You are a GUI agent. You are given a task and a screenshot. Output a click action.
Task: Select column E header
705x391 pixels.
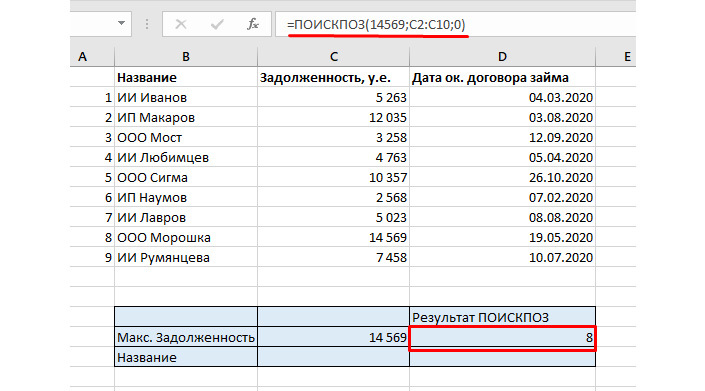(x=616, y=57)
